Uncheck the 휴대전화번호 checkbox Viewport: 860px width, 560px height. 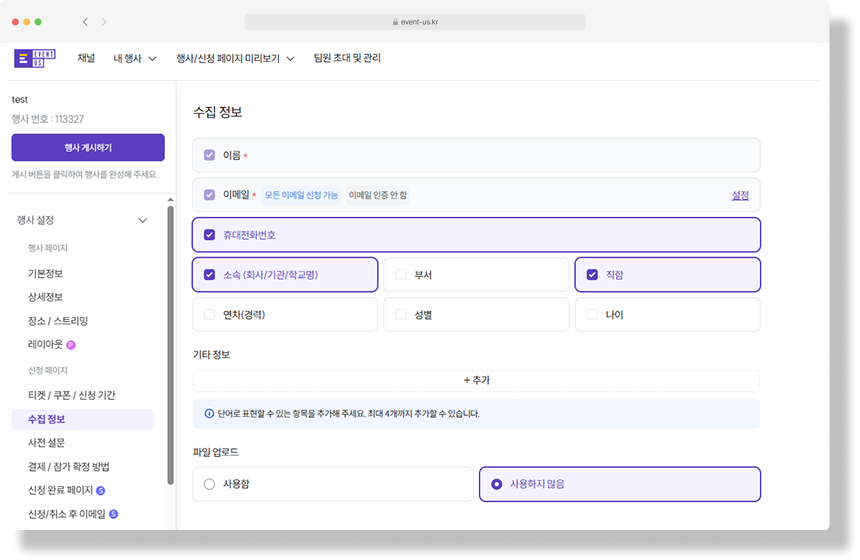click(x=209, y=235)
